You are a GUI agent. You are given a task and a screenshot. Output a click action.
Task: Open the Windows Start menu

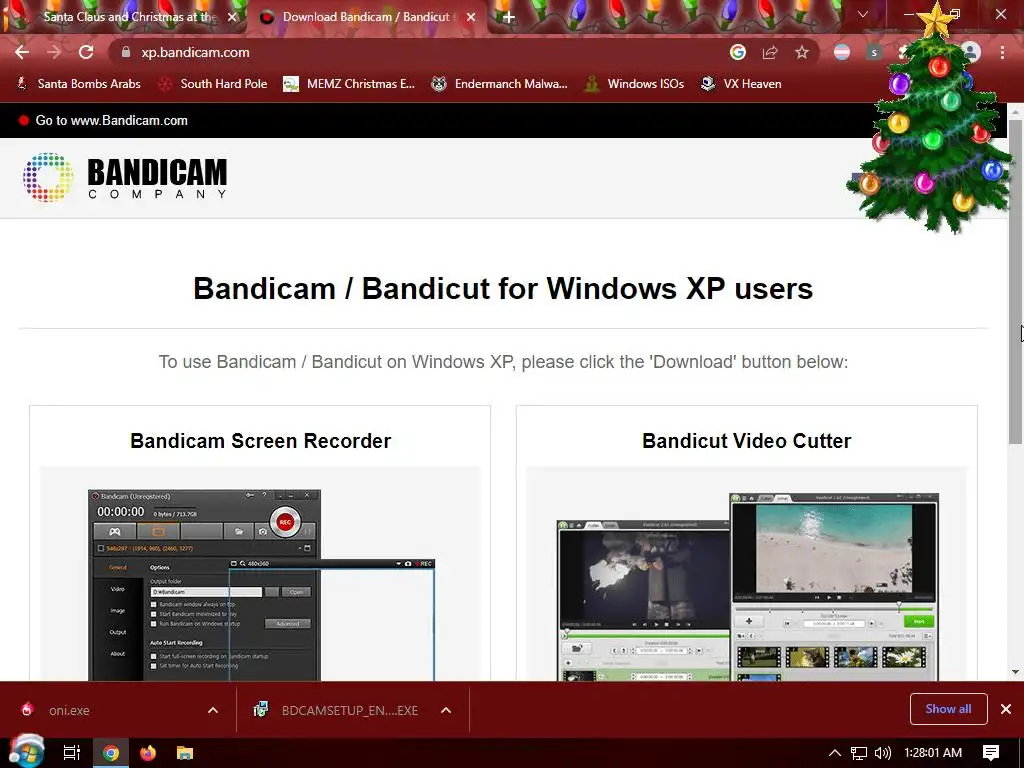point(26,752)
